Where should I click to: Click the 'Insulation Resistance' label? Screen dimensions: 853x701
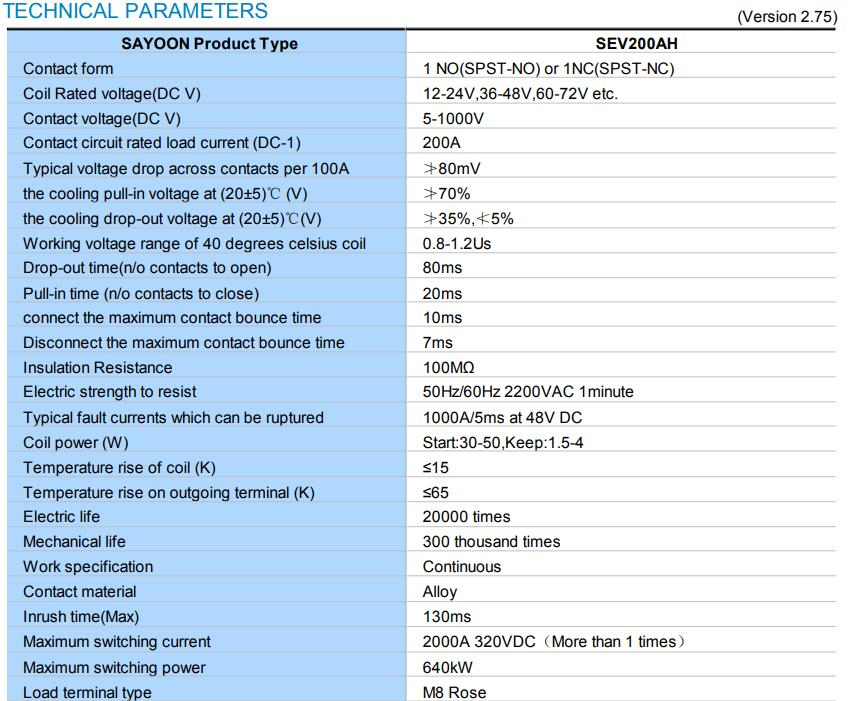pyautogui.click(x=97, y=368)
